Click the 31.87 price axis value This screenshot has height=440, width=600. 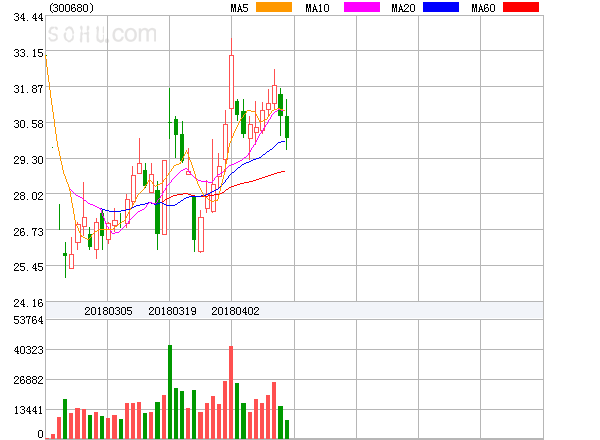click(28, 89)
